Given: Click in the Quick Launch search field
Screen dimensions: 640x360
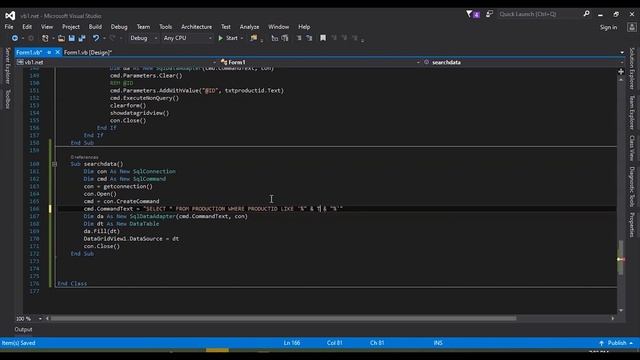Looking at the screenshot, I should 539,14.
